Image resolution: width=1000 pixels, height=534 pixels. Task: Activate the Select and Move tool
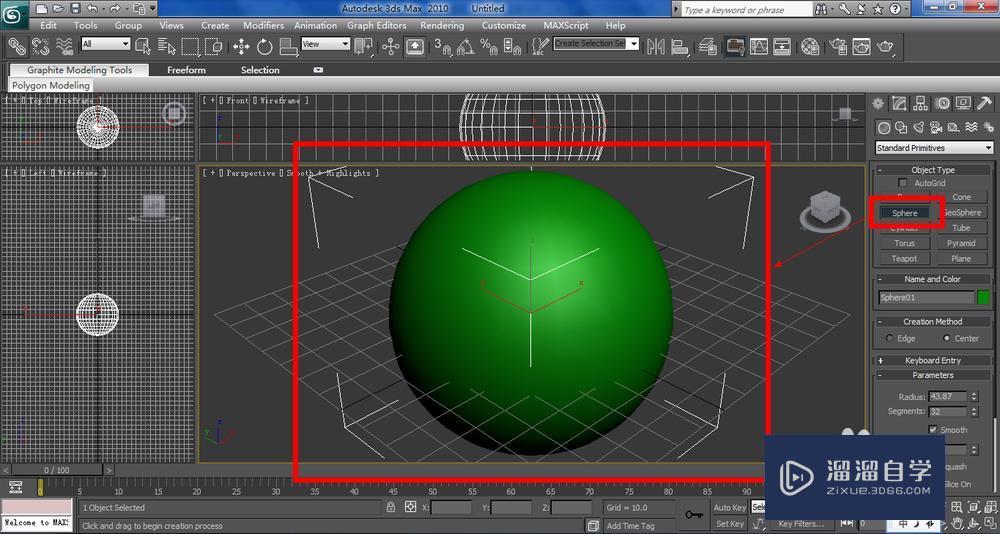tap(241, 46)
